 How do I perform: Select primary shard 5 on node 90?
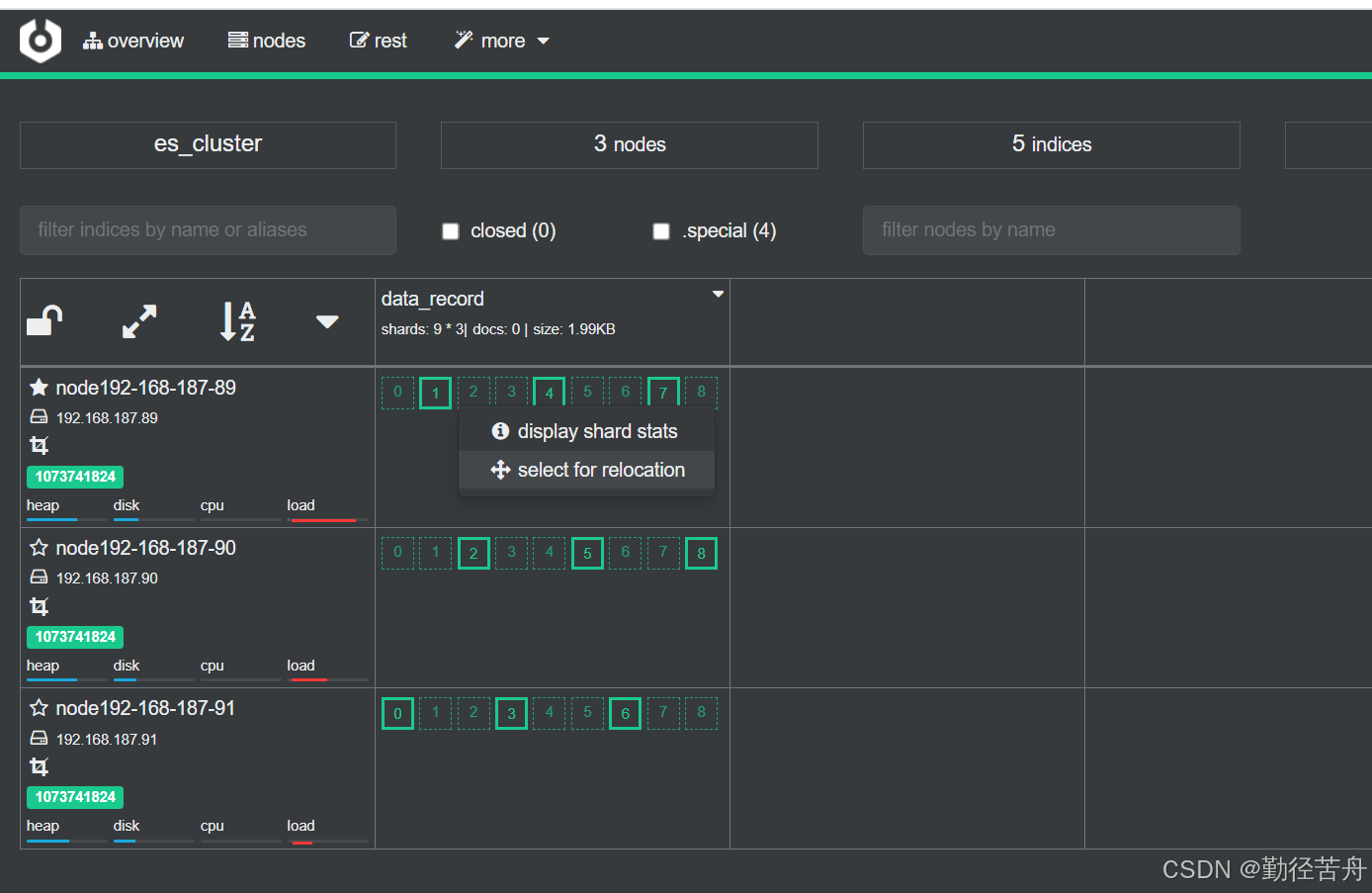click(x=587, y=553)
